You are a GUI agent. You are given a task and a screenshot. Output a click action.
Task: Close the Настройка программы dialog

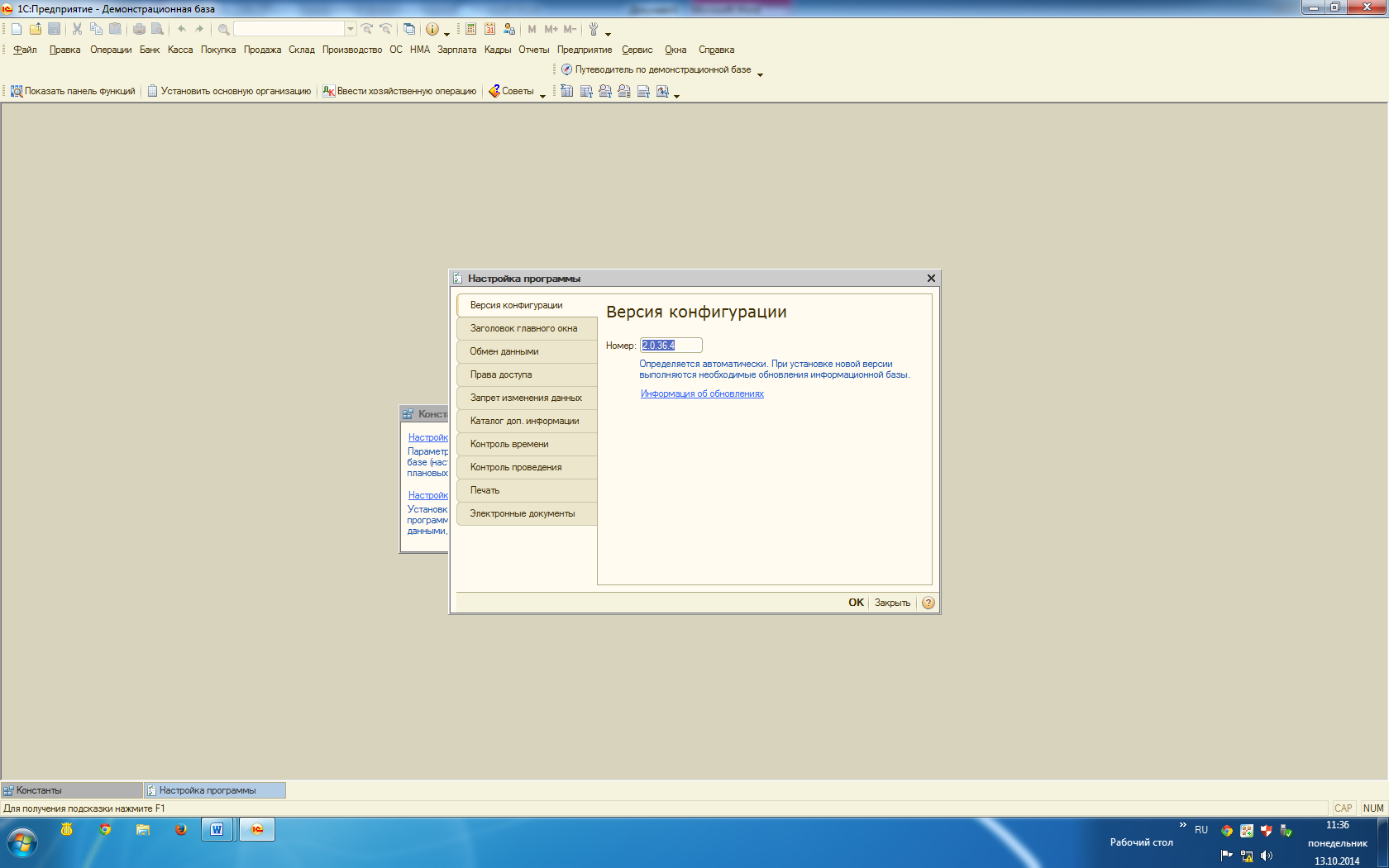[931, 279]
